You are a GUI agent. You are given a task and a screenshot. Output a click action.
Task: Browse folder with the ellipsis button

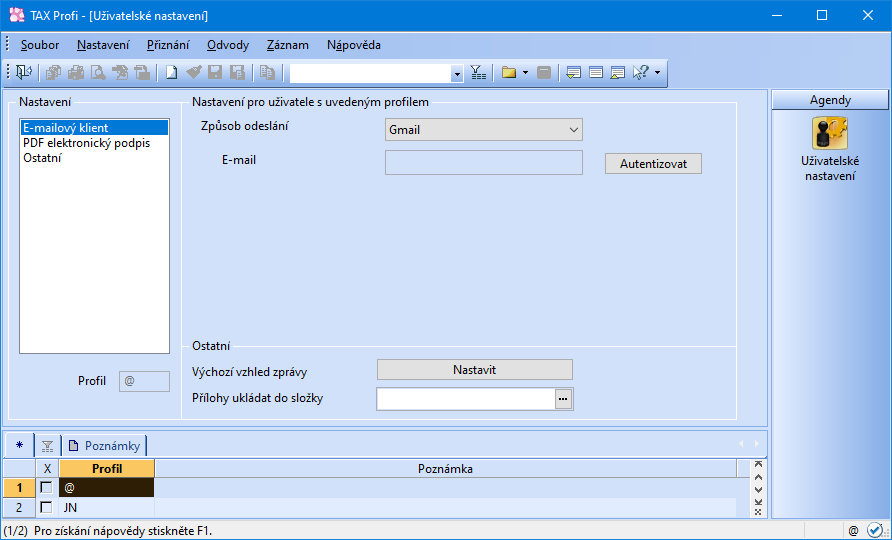(563, 399)
